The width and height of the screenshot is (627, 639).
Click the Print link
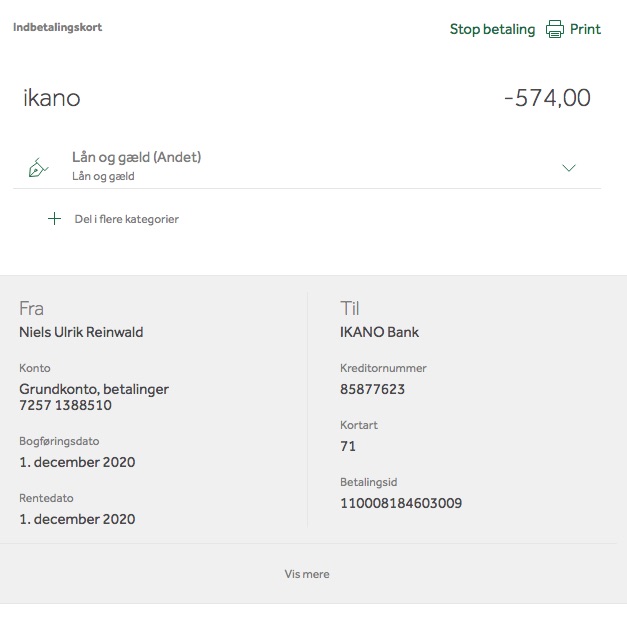click(585, 29)
